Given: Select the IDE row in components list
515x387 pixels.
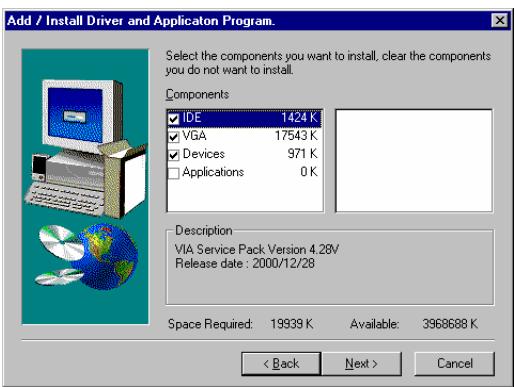Looking at the screenshot, I should 245,118.
